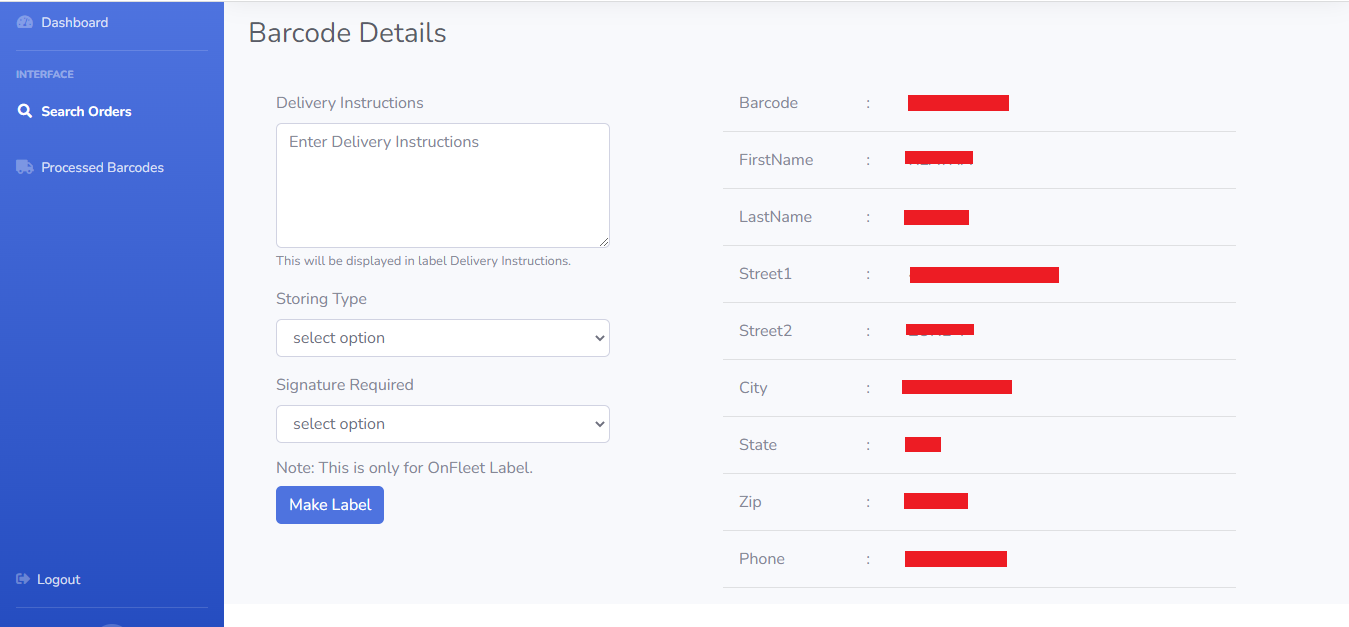Click the Dashboard gauge icon
Viewport: 1349px width, 627px height.
(x=25, y=22)
